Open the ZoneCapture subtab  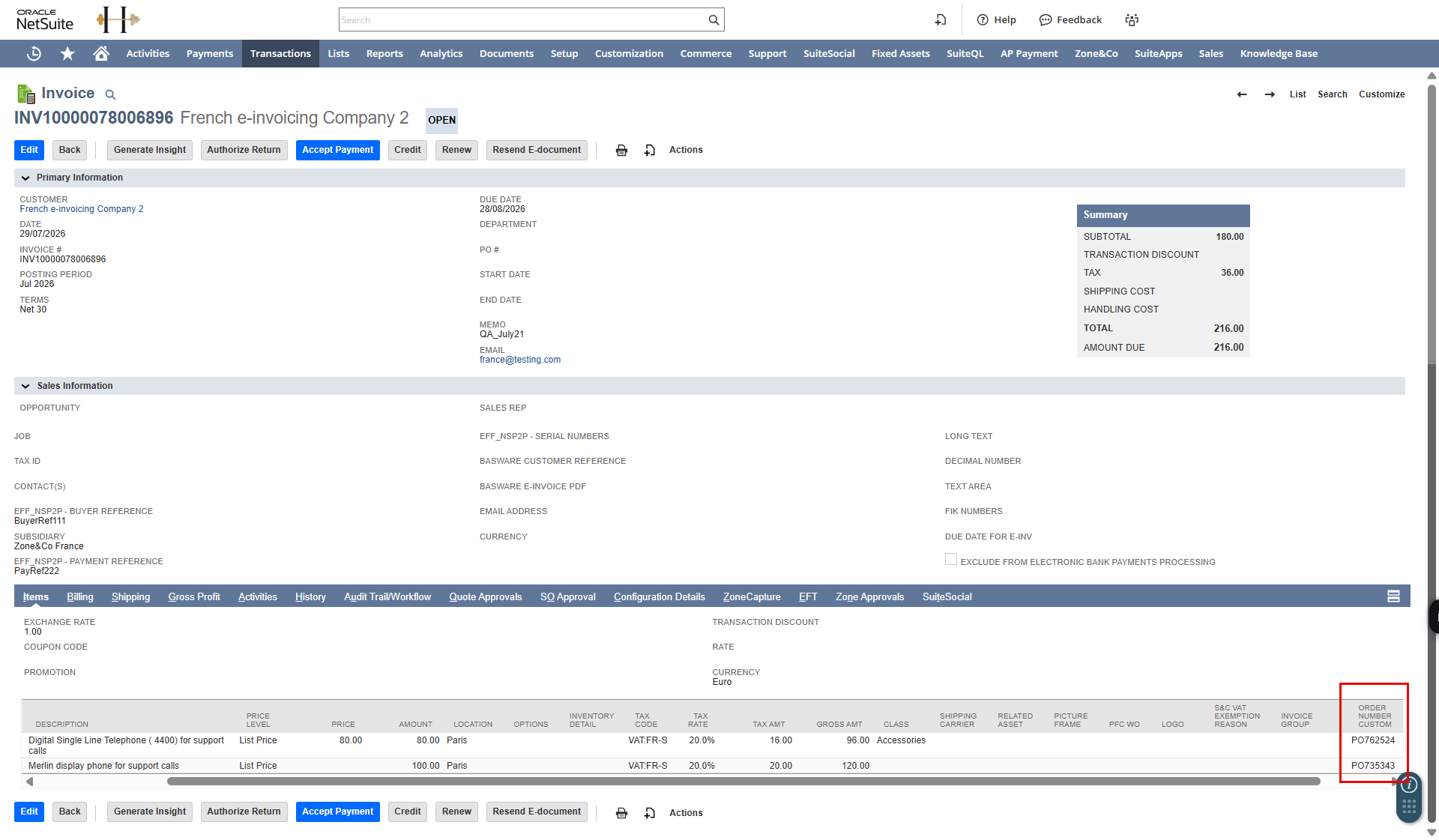pos(752,596)
